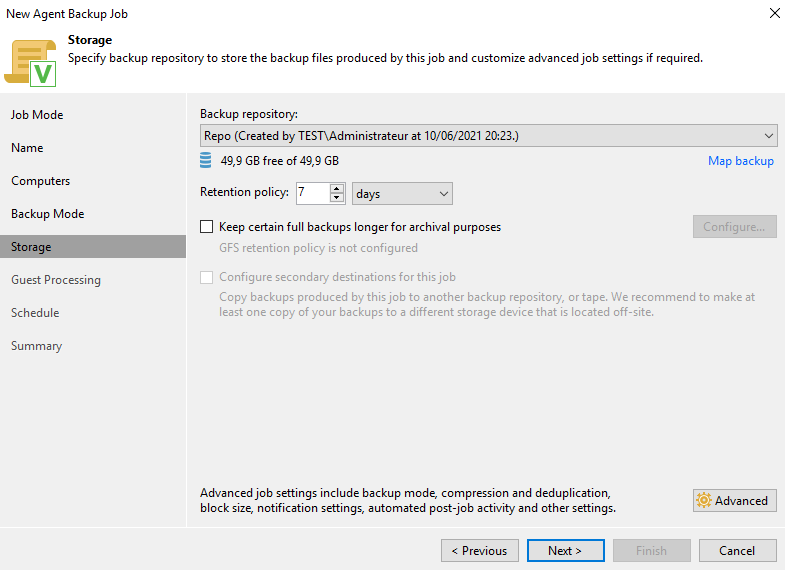Switch to the Computers step
The height and width of the screenshot is (570, 785).
pos(41,181)
